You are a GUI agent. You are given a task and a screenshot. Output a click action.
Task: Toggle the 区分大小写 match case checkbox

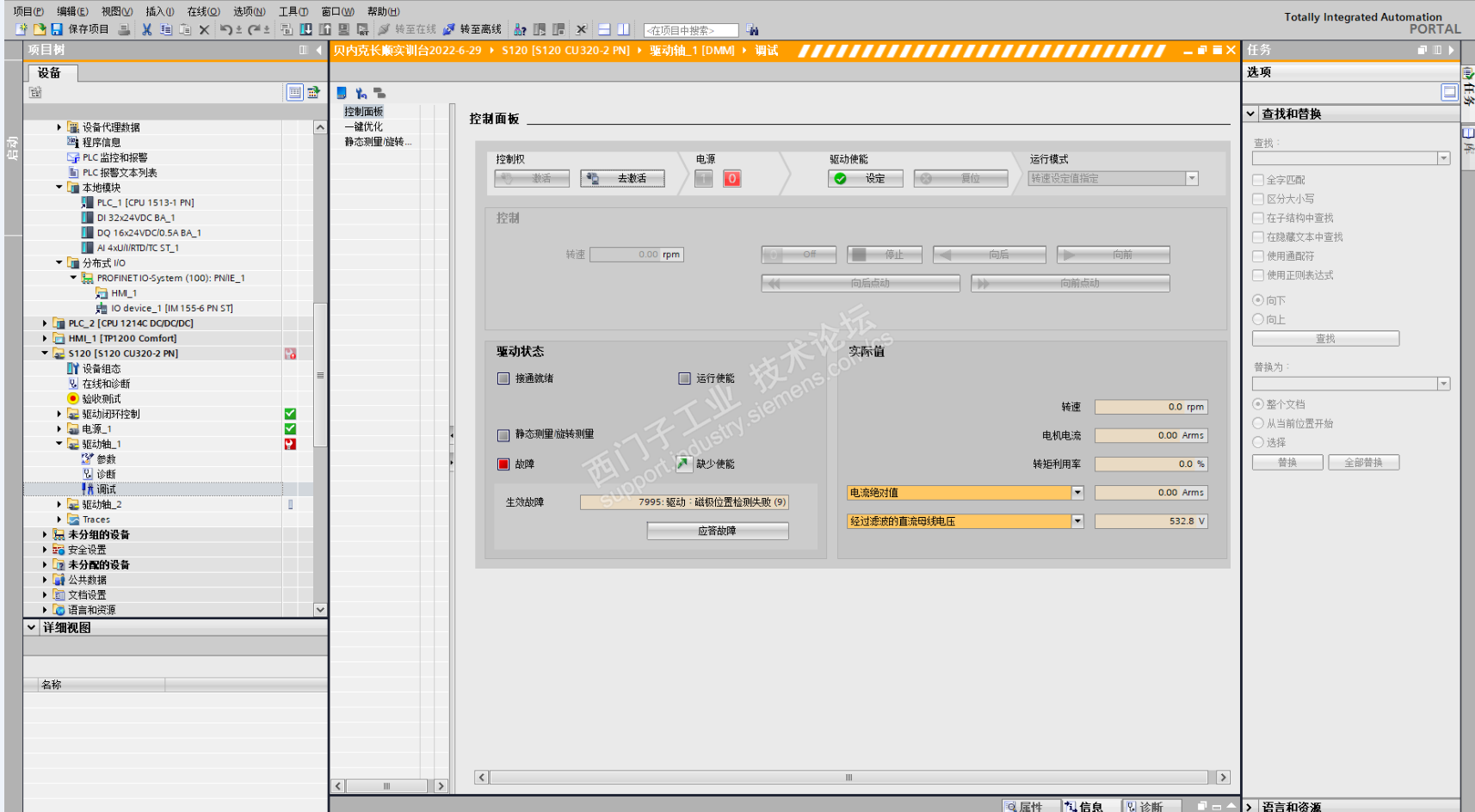[x=1258, y=199]
